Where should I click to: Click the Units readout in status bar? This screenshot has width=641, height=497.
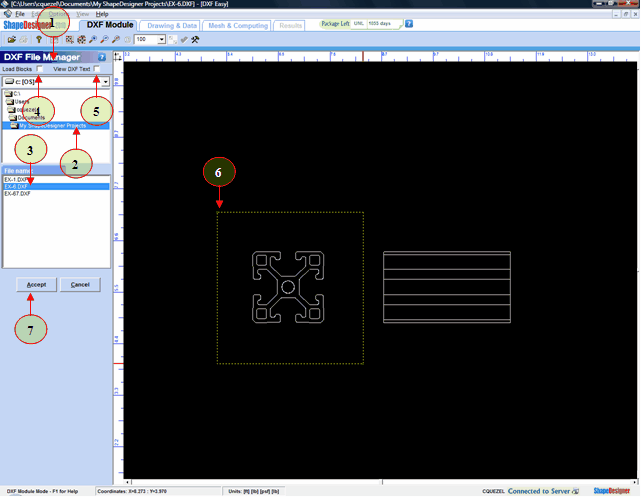click(x=254, y=491)
